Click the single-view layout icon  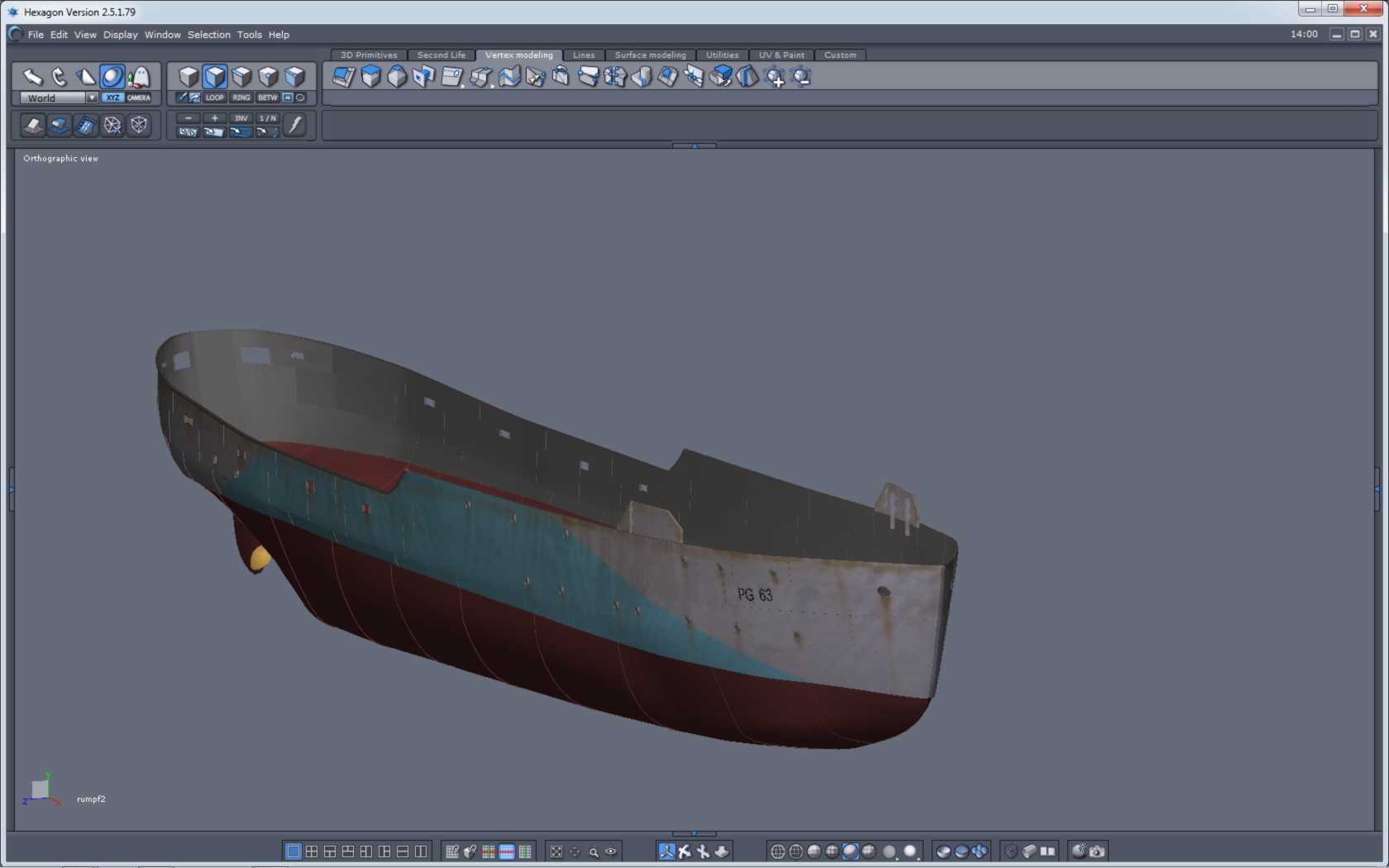[x=293, y=851]
